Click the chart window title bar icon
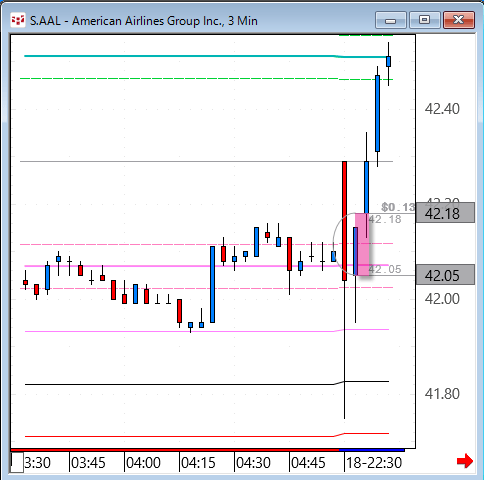The height and width of the screenshot is (480, 484). click(x=18, y=20)
